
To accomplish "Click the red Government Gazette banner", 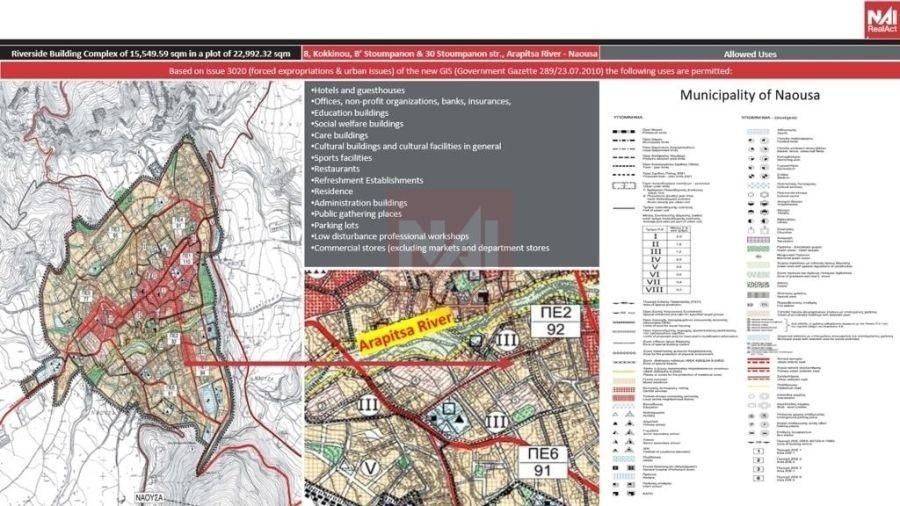I will click(x=450, y=71).
